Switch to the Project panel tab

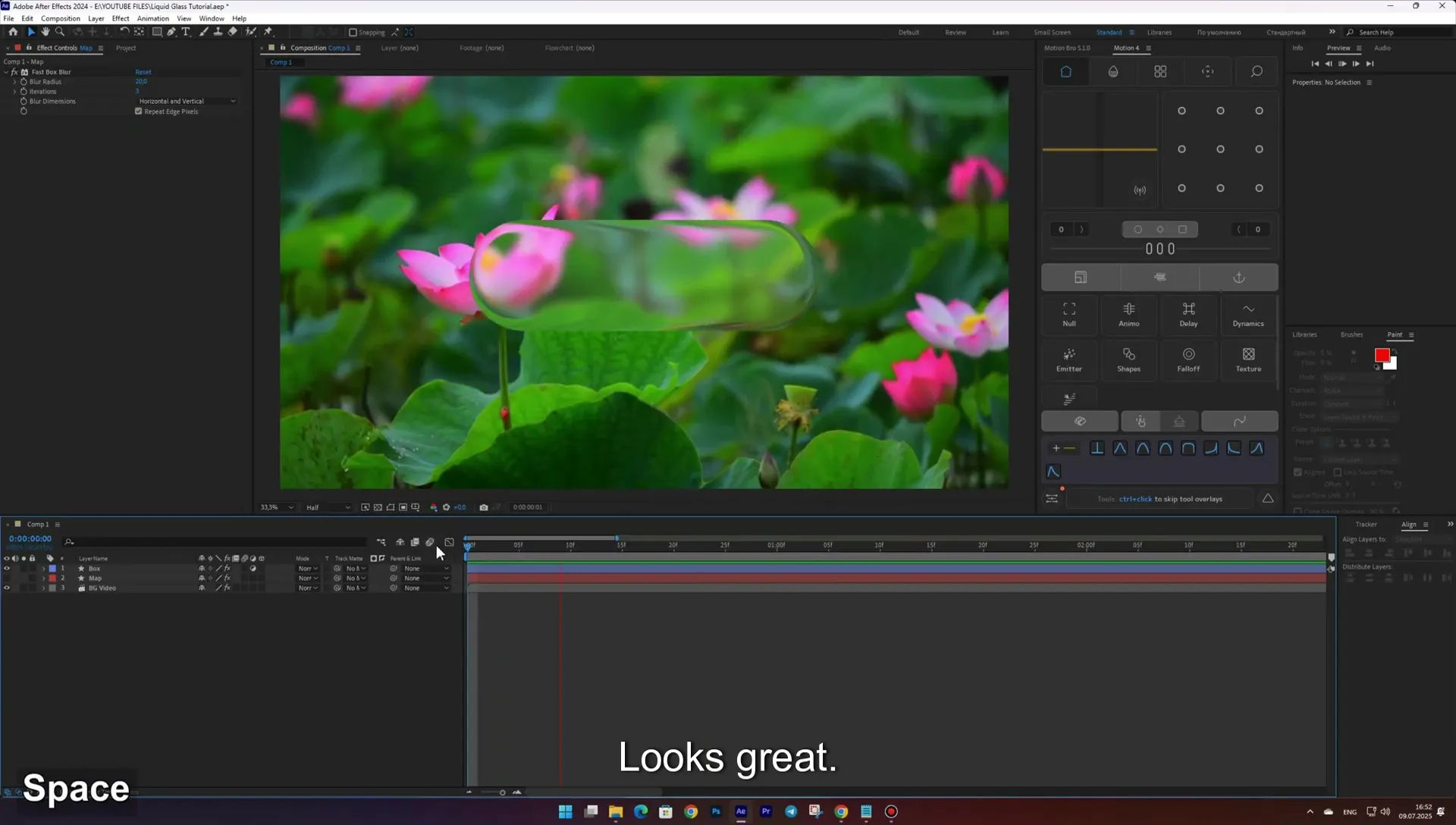[x=126, y=48]
